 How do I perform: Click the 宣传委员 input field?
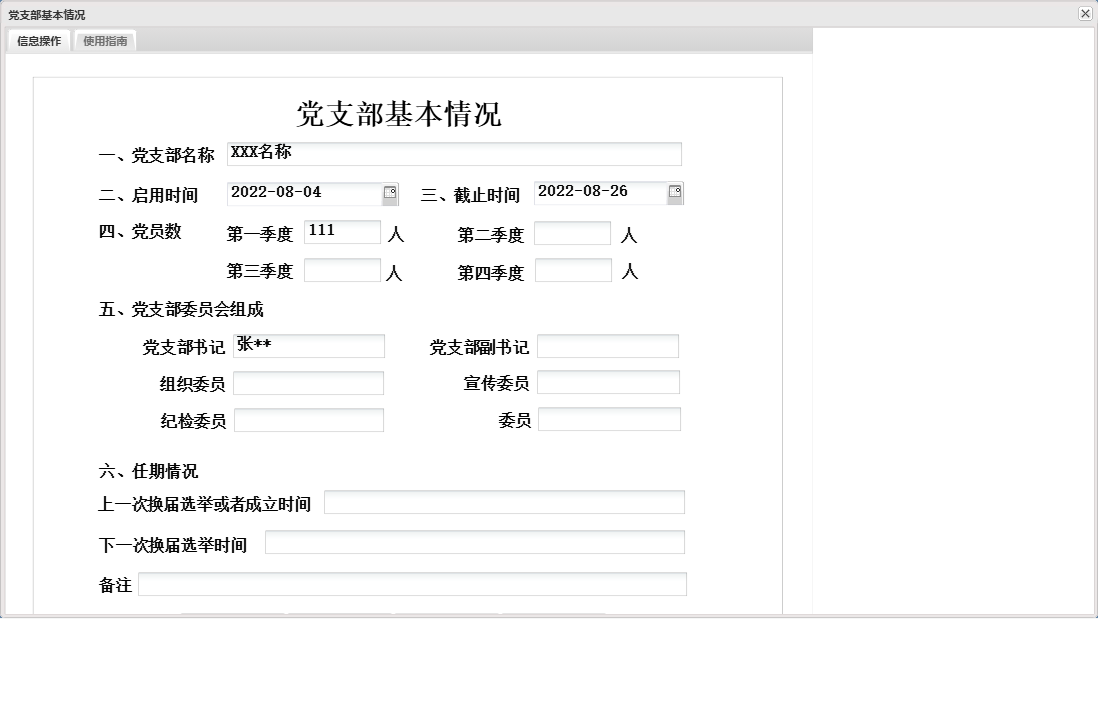pos(608,381)
